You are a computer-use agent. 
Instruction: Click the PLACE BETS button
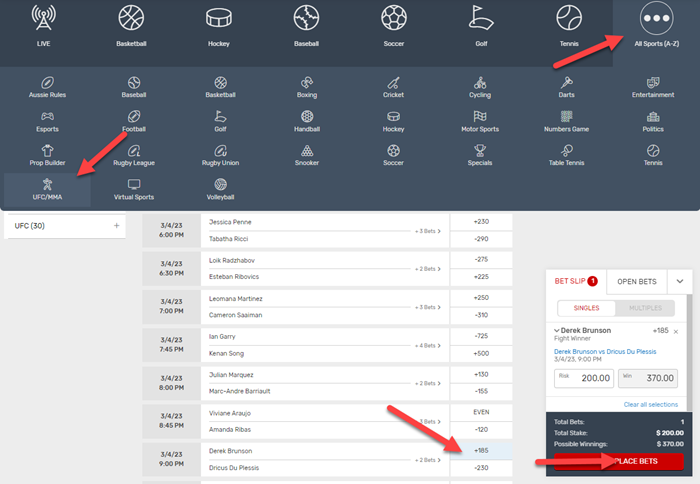click(x=614, y=461)
